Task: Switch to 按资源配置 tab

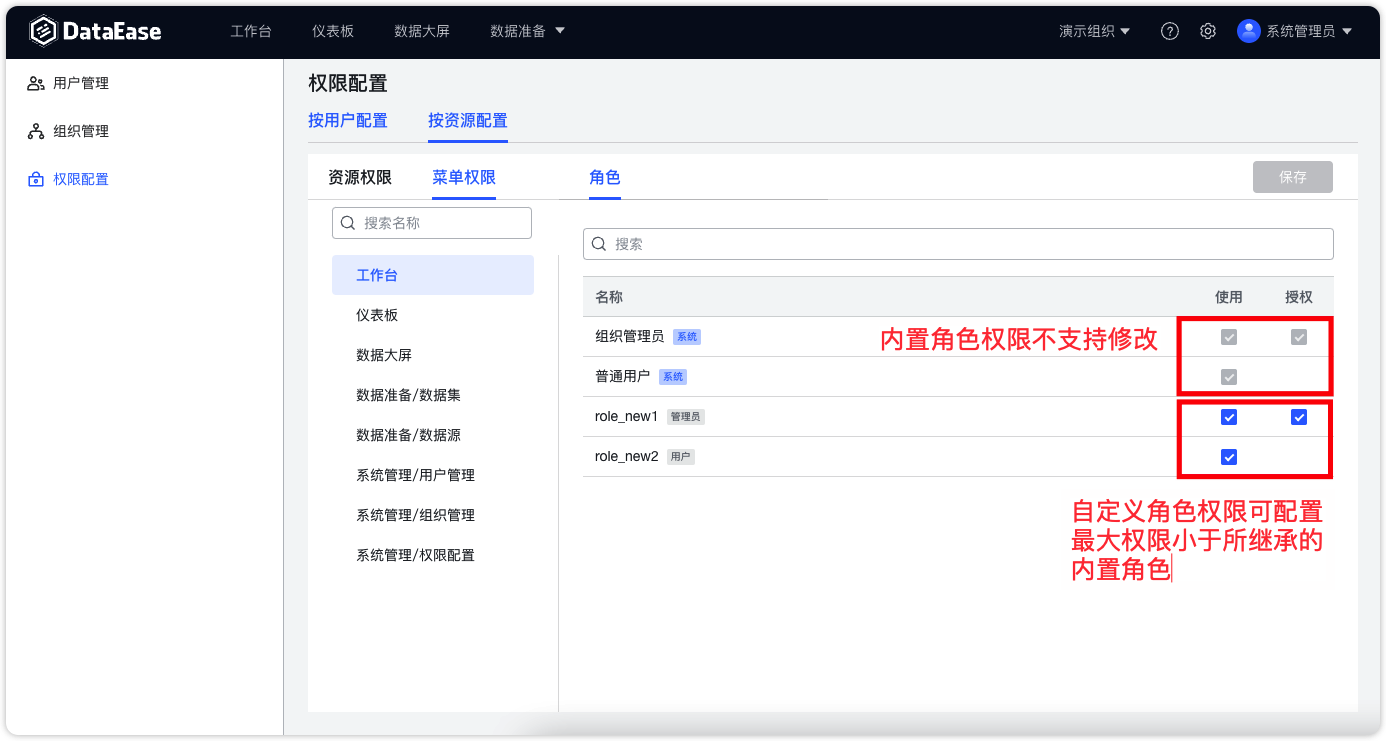Action: pyautogui.click(x=468, y=121)
